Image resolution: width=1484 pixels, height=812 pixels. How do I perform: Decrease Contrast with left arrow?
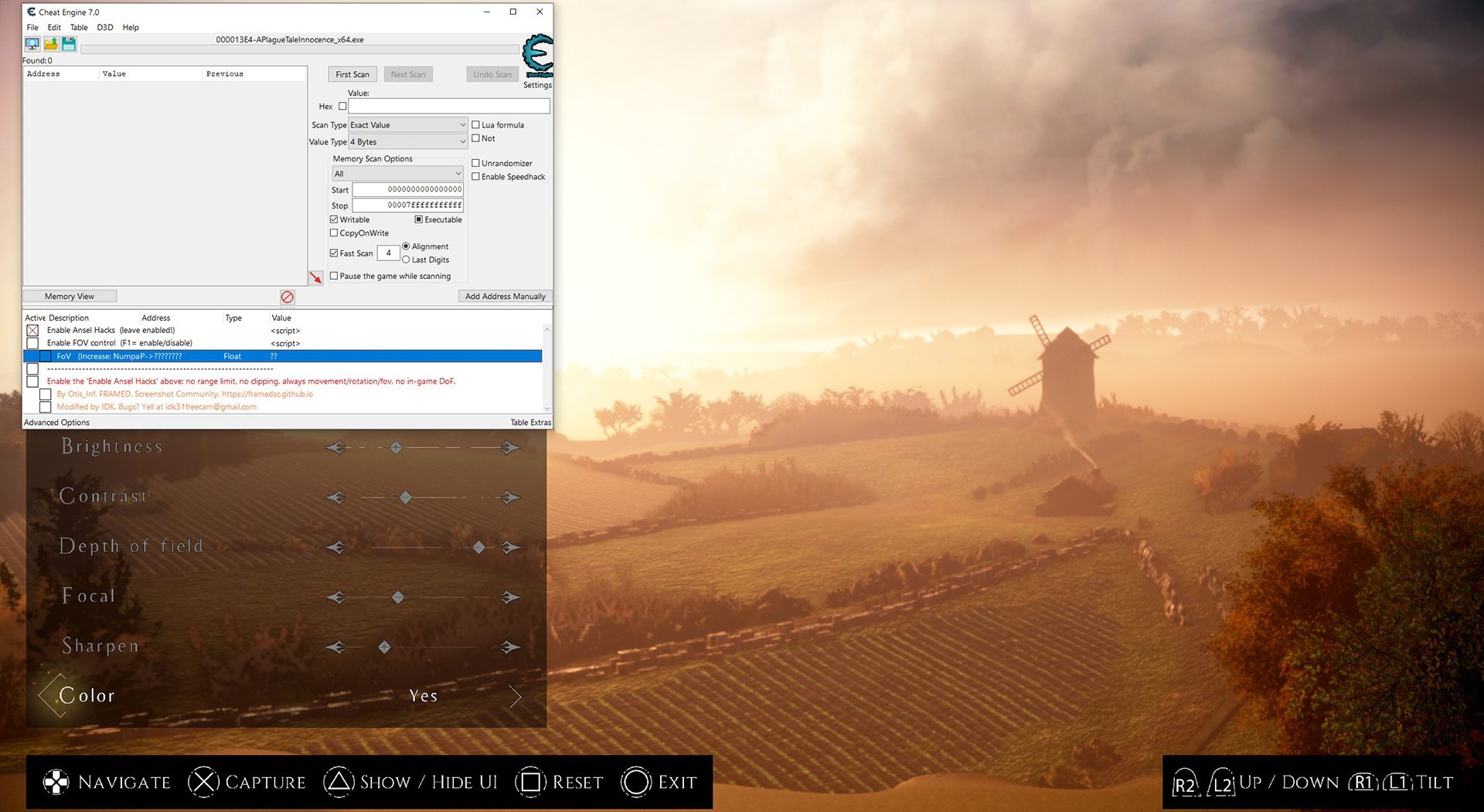tap(336, 498)
